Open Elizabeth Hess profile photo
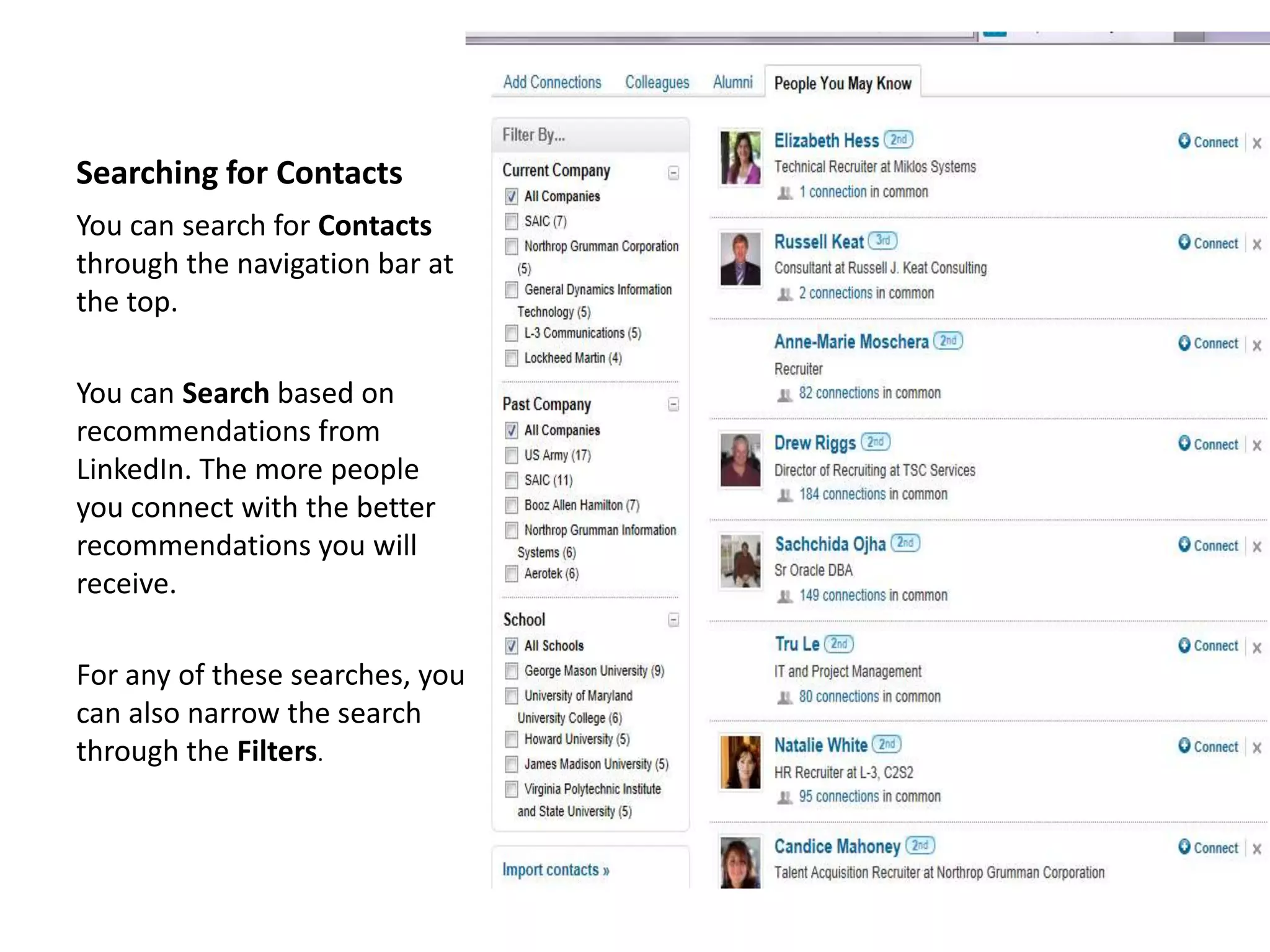 pos(740,157)
